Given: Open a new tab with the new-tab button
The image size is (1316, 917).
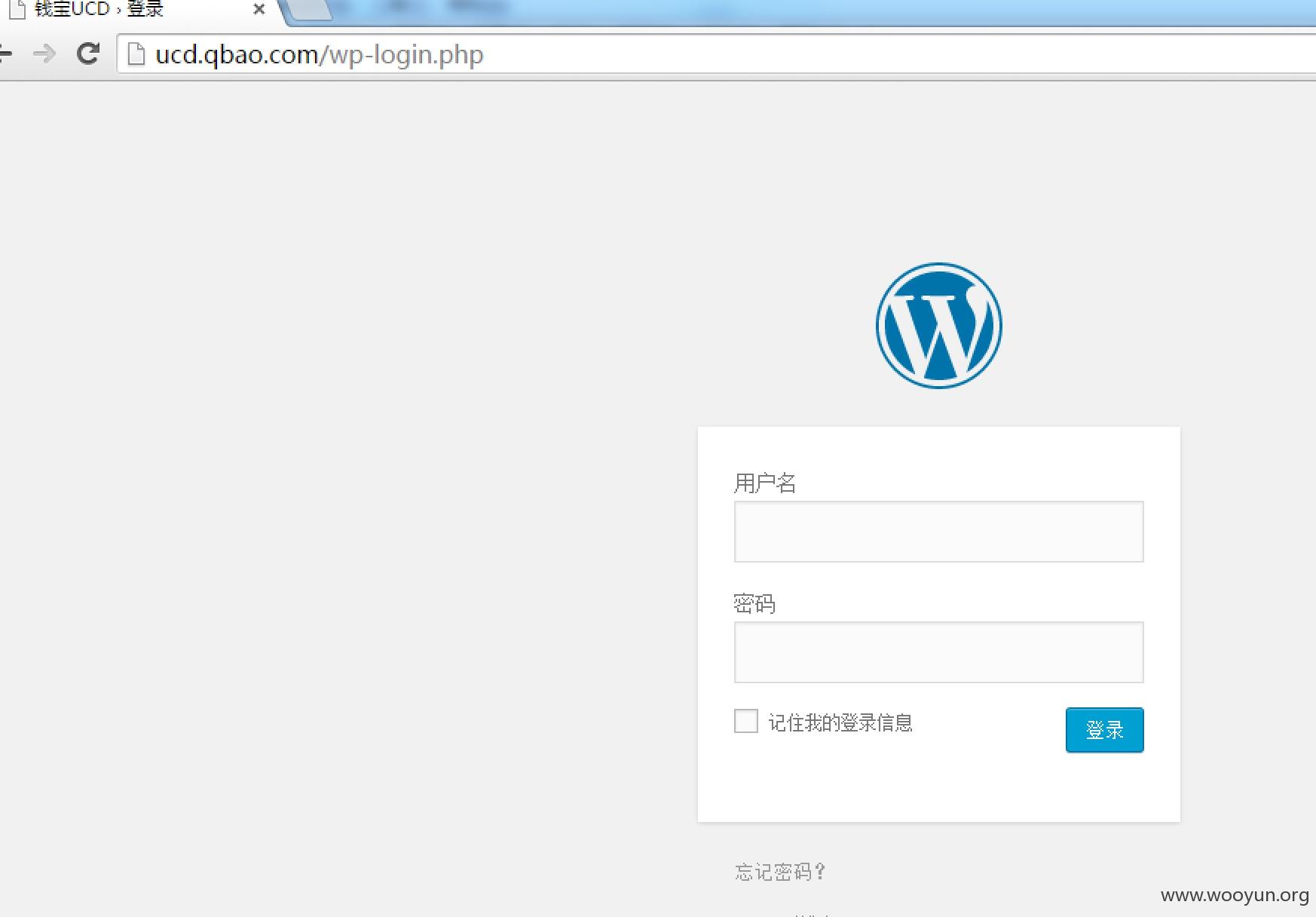Looking at the screenshot, I should (x=307, y=10).
